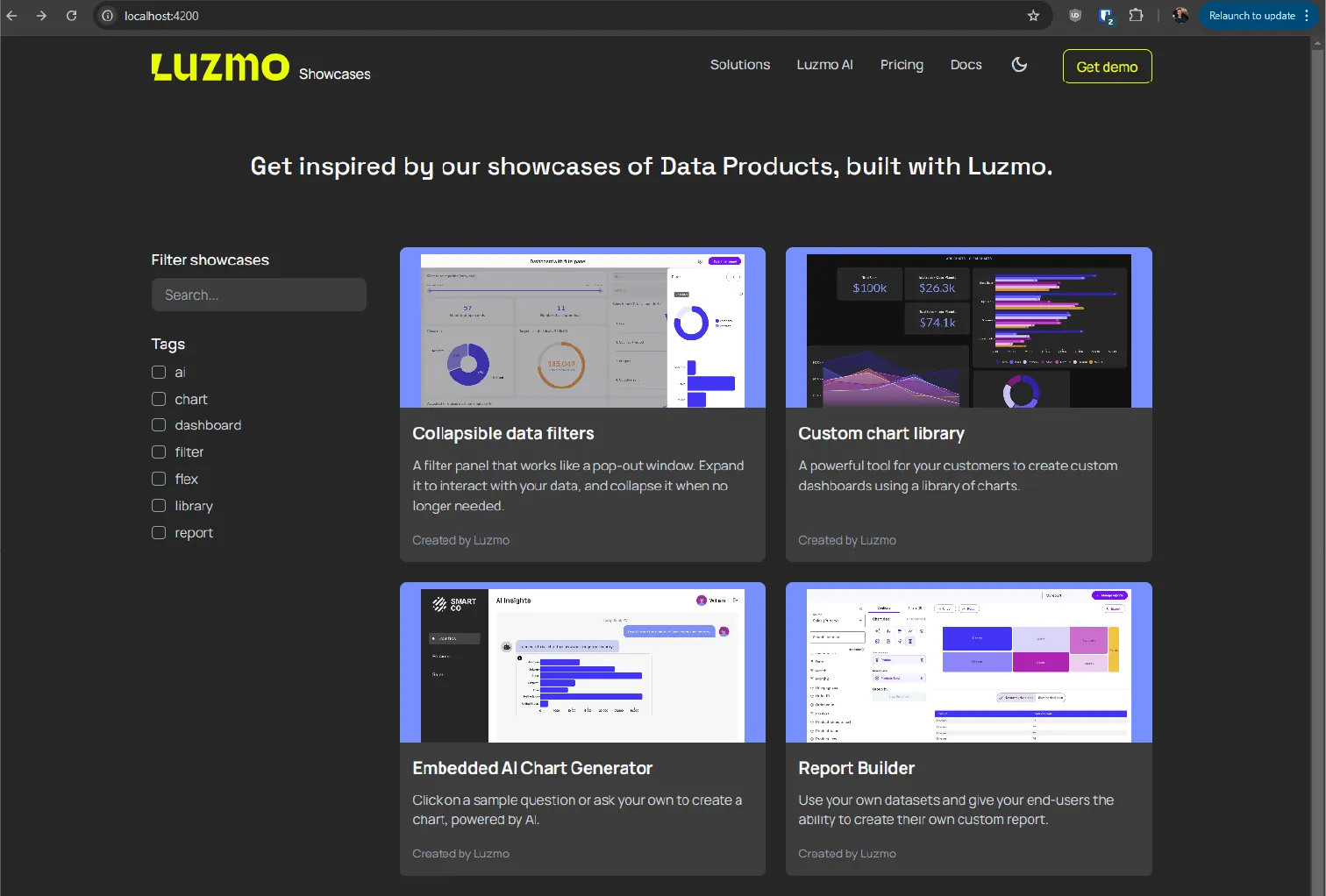
Task: Open the Collapsible data filters thumbnail
Action: click(x=582, y=328)
